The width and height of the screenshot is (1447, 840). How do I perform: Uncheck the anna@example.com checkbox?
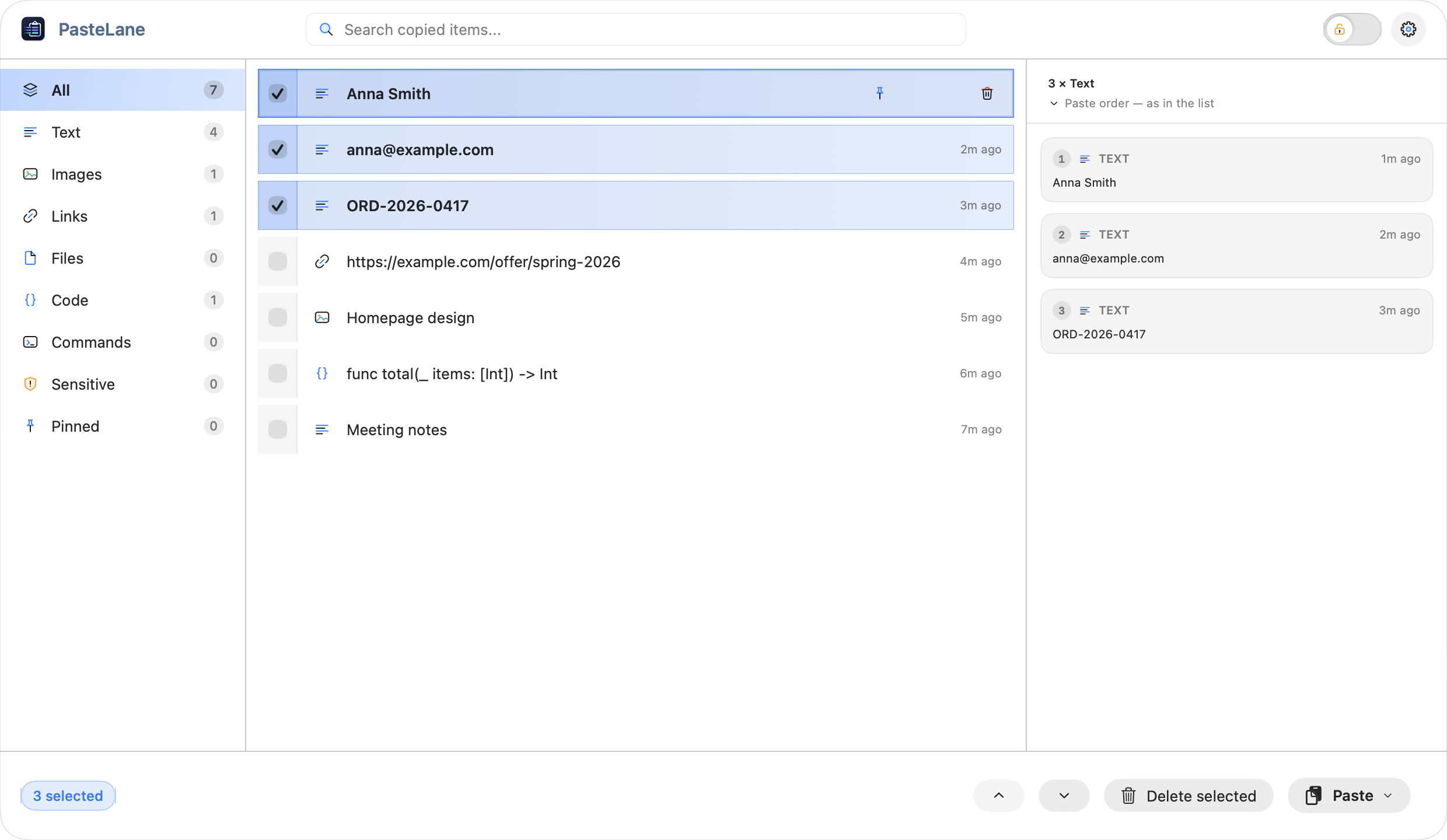point(278,149)
